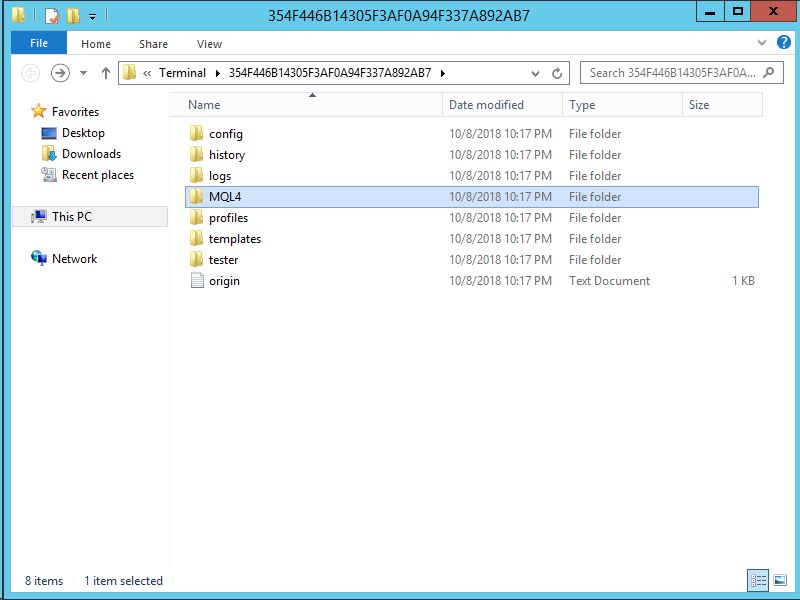Screen dimensions: 800x600
Task: Switch to details view layout
Action: tap(759, 580)
